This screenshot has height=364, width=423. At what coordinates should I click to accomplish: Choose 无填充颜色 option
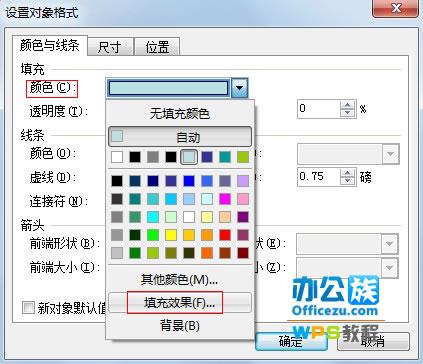point(180,114)
